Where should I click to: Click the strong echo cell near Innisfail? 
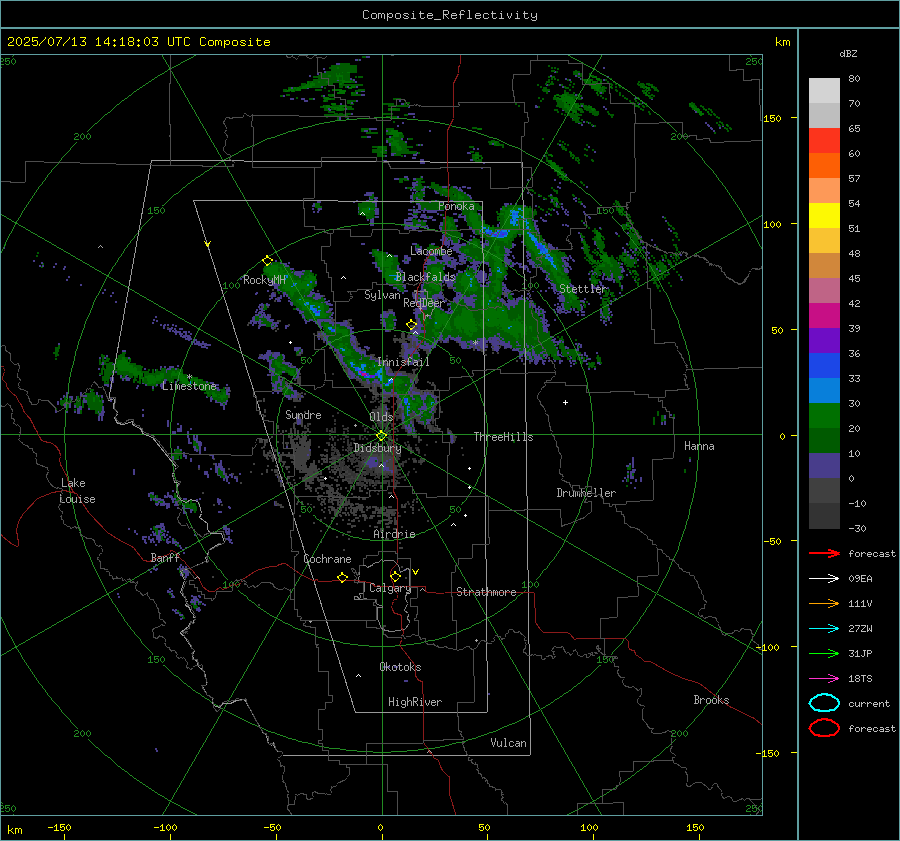pos(364,371)
